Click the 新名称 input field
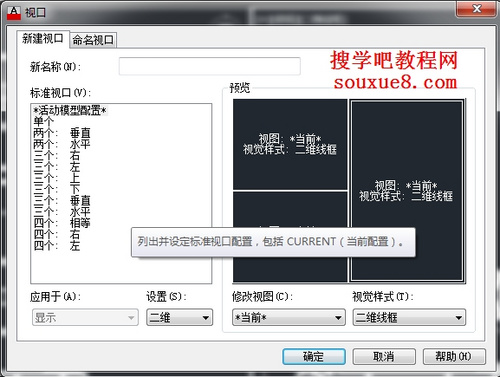Viewport: 500px width, 377px height. click(x=210, y=66)
